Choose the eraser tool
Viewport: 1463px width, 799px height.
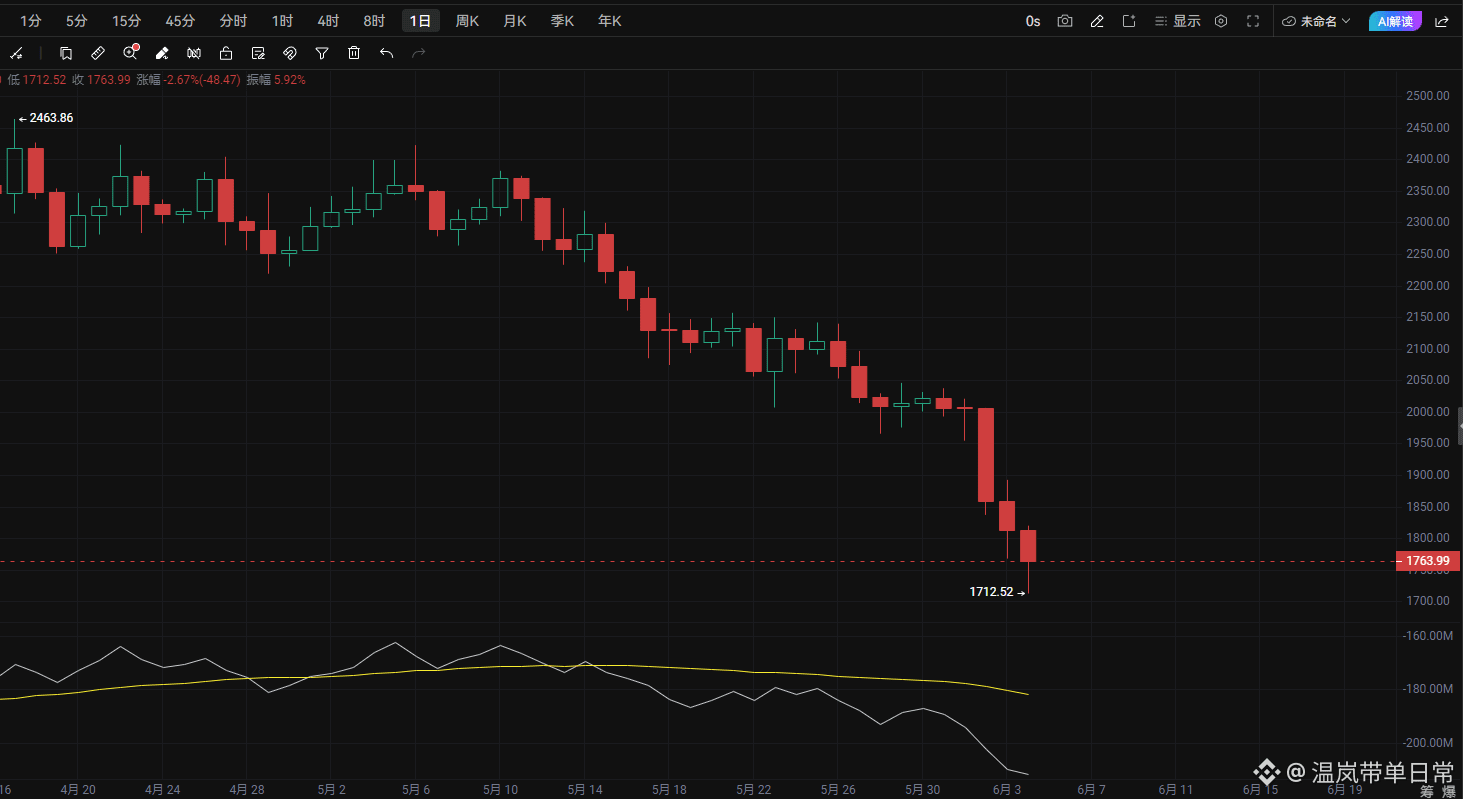(x=162, y=53)
